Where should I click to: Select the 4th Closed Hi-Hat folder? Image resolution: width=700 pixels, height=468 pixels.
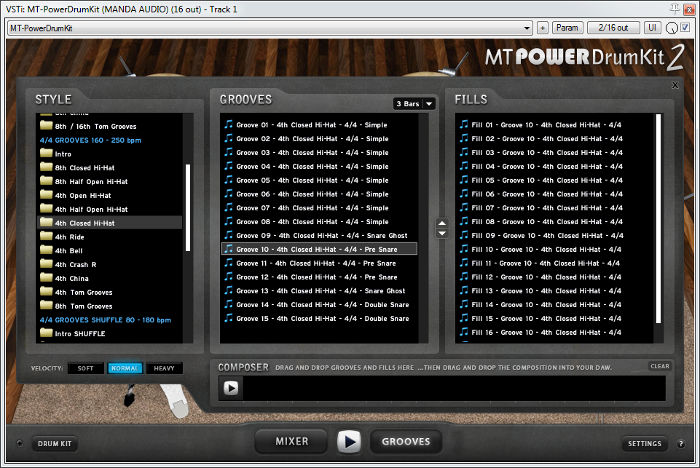point(110,222)
